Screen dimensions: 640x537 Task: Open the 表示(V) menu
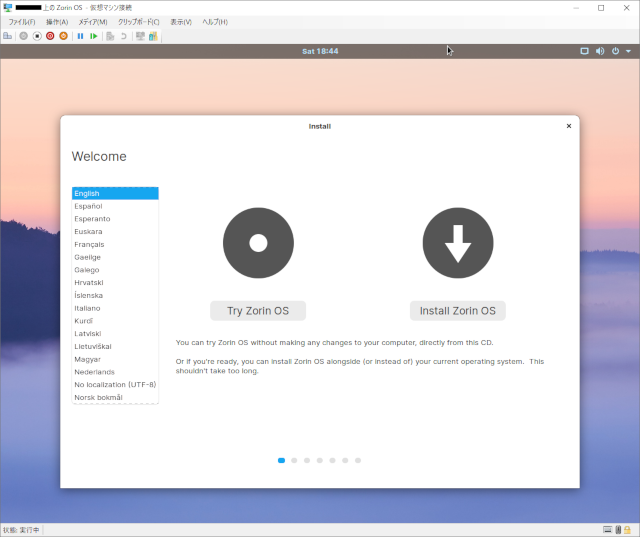tap(181, 22)
